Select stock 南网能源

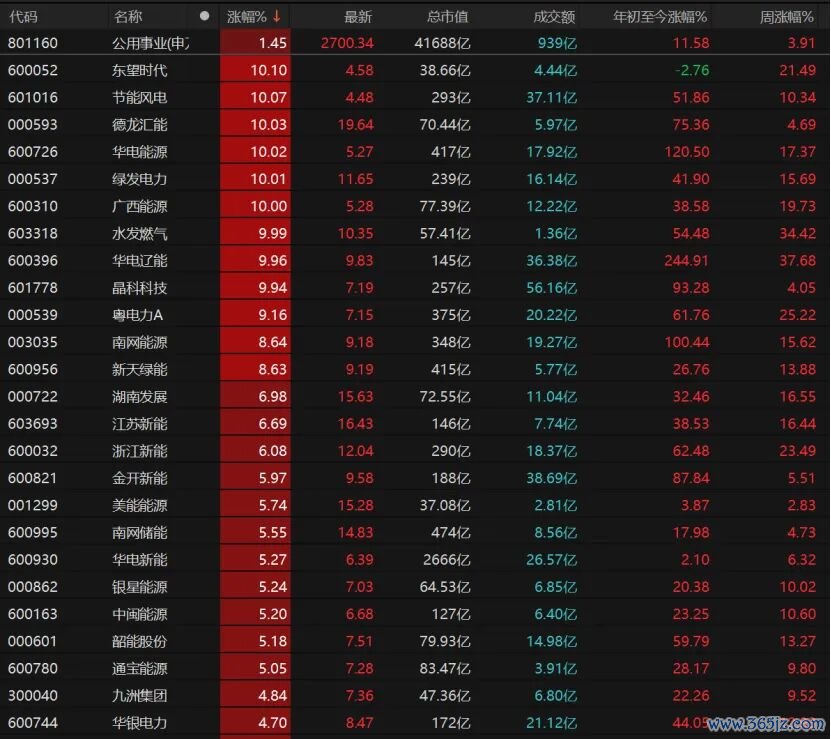point(139,342)
